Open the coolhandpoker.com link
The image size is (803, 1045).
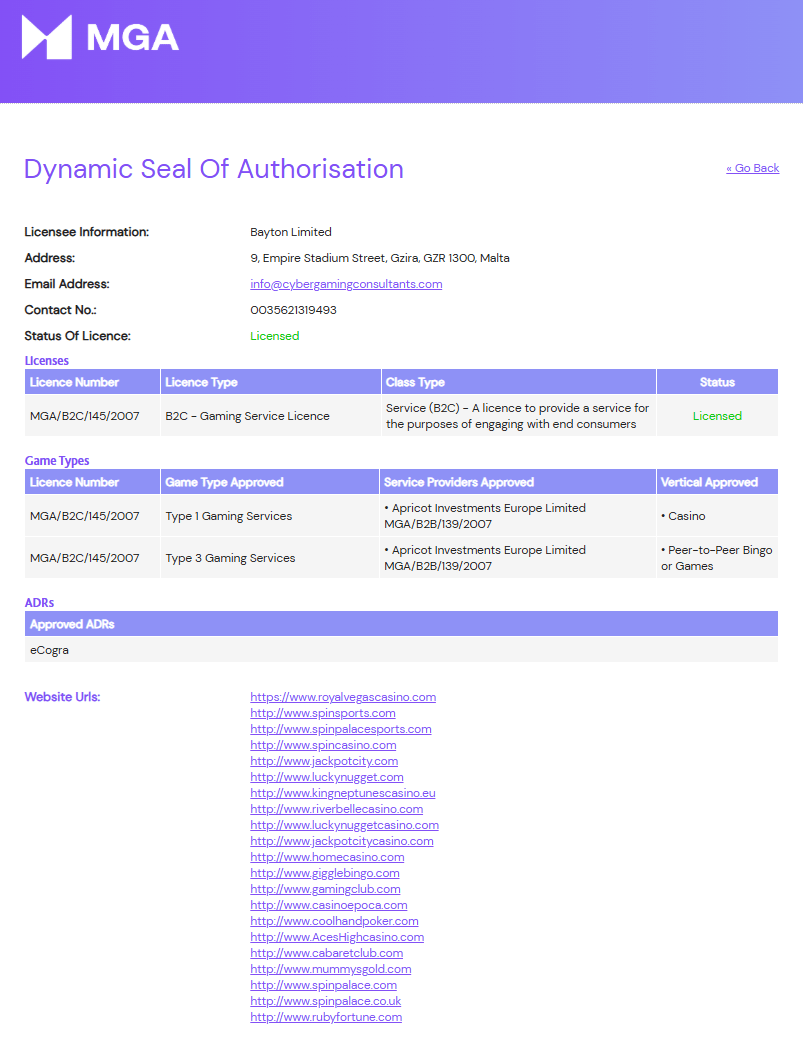pyautogui.click(x=335, y=921)
